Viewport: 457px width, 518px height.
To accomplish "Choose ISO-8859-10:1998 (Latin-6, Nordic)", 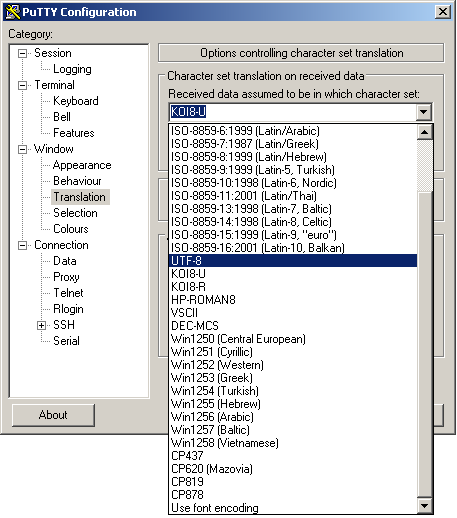I will pyautogui.click(x=293, y=183).
